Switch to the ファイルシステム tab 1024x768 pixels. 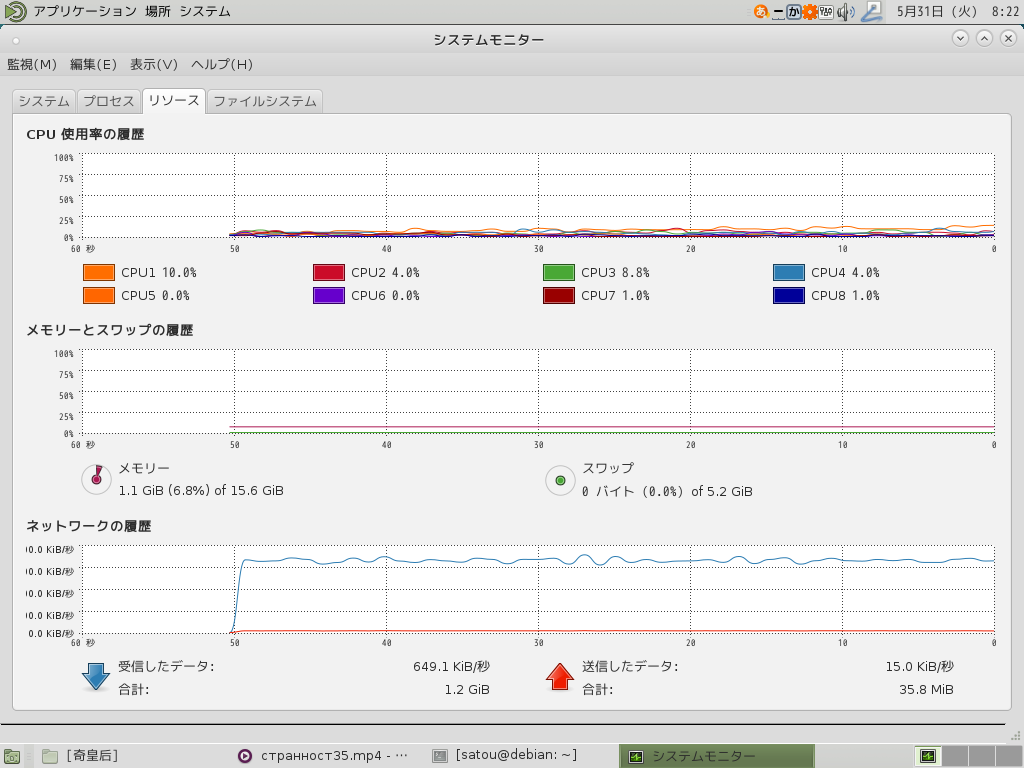(x=264, y=101)
